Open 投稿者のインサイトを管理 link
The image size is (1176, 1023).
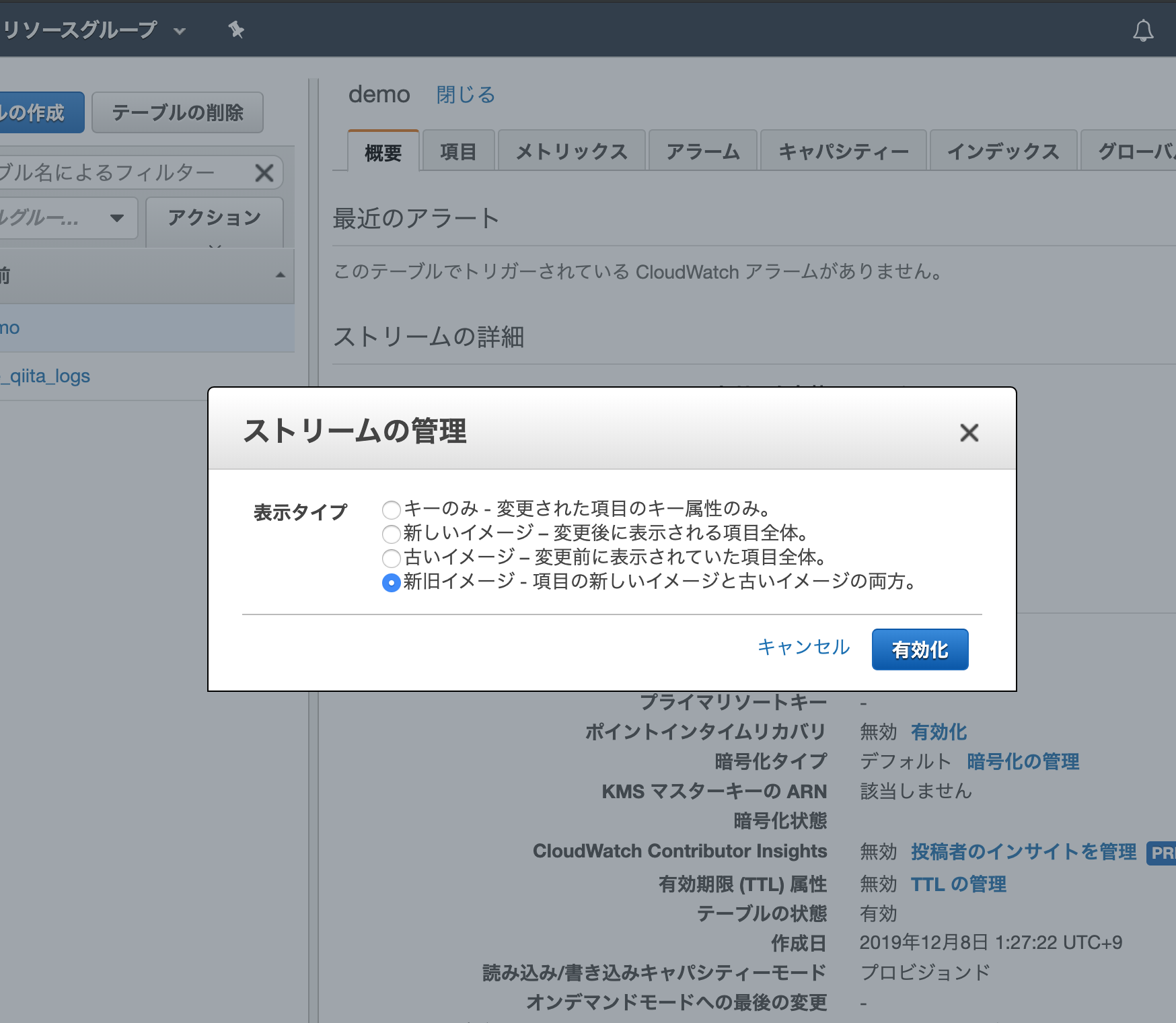(1023, 851)
